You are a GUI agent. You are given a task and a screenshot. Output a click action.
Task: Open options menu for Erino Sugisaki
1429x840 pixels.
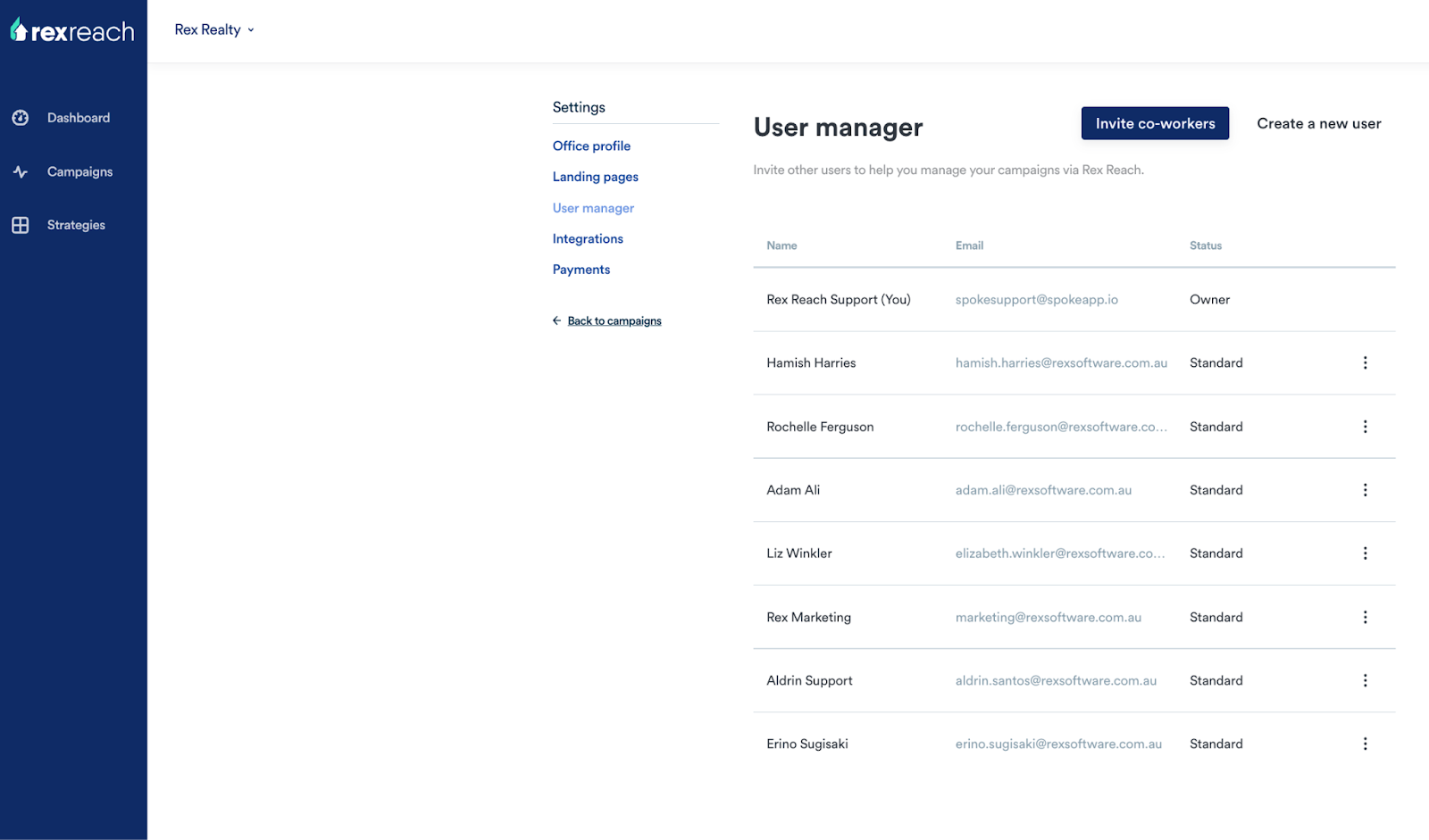coord(1365,744)
